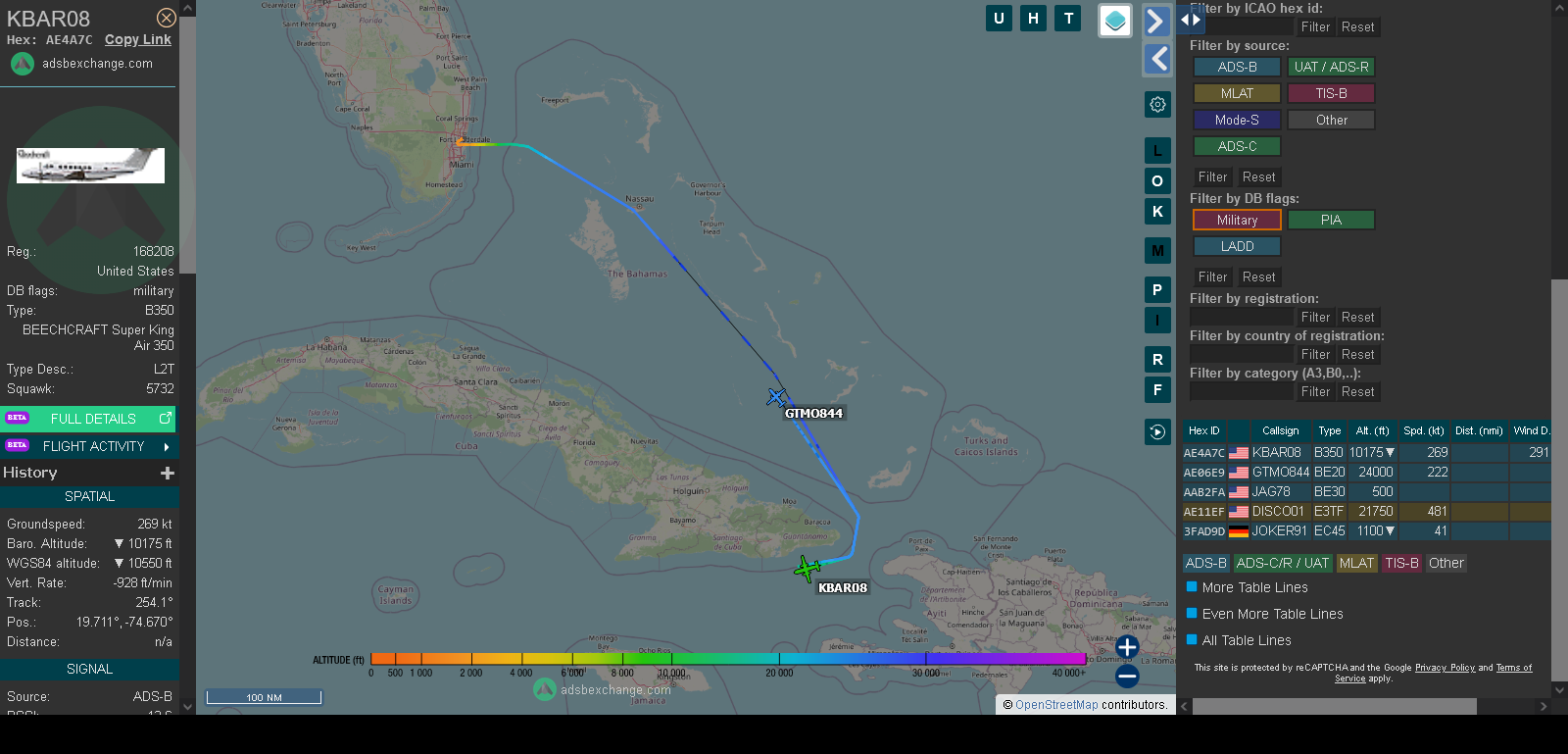Toggle the Military DB flag filter
1568x754 pixels.
click(x=1237, y=220)
